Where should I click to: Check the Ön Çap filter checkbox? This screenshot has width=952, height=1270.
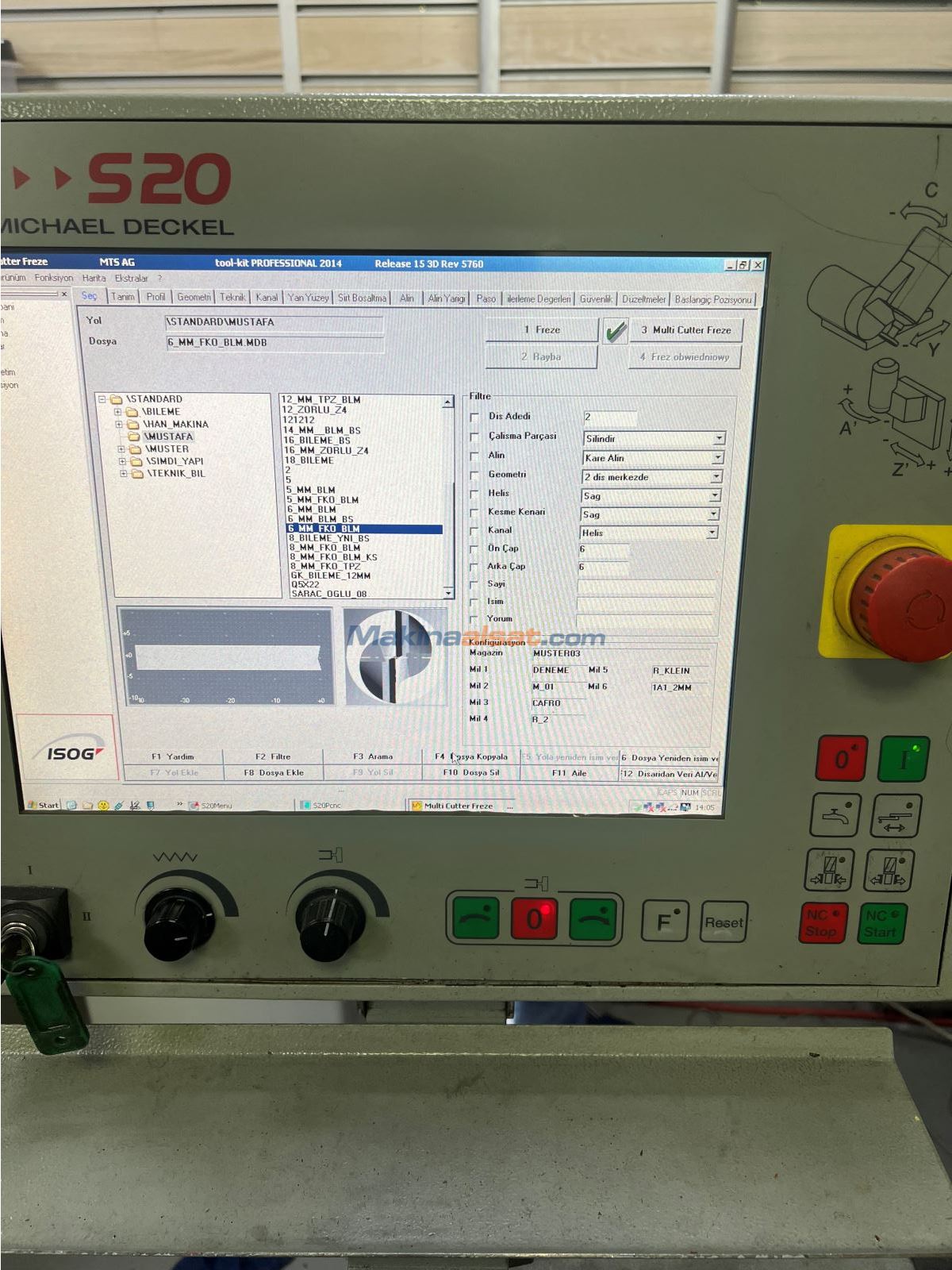point(474,549)
